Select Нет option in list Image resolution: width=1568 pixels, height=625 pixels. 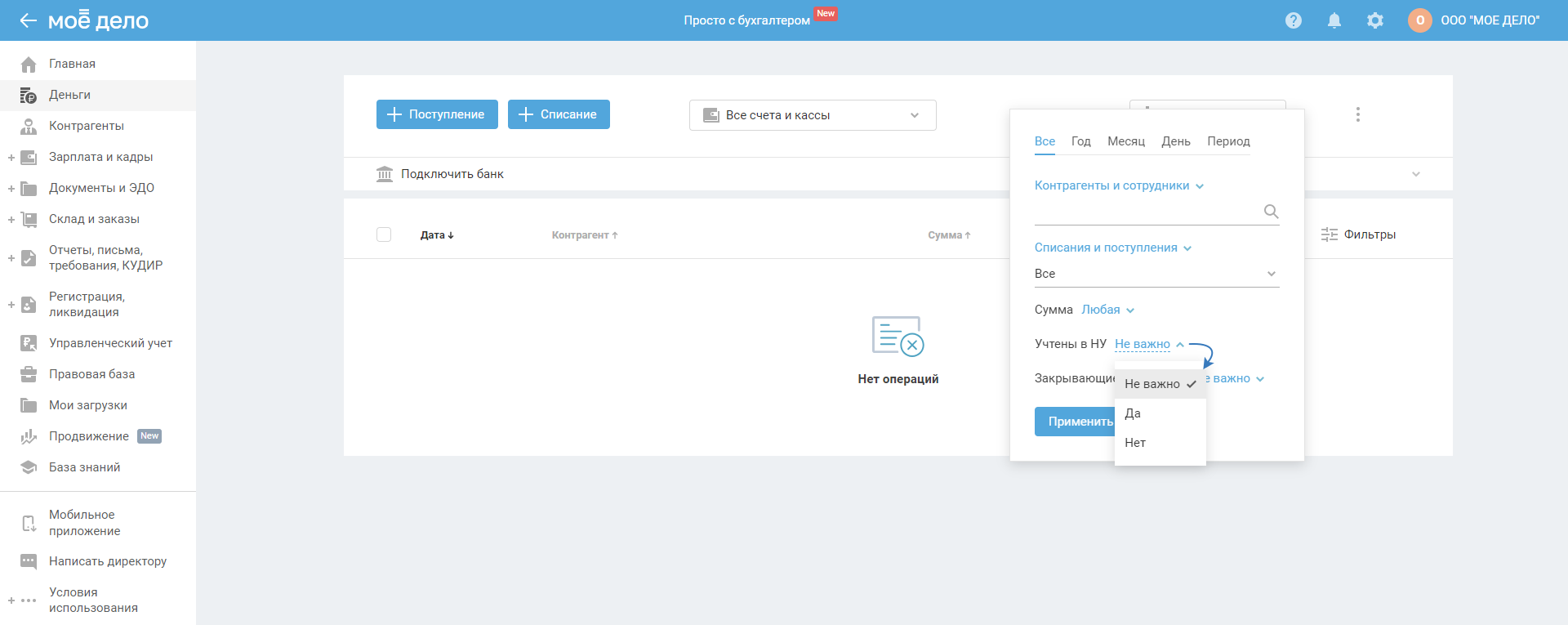tap(1160, 443)
